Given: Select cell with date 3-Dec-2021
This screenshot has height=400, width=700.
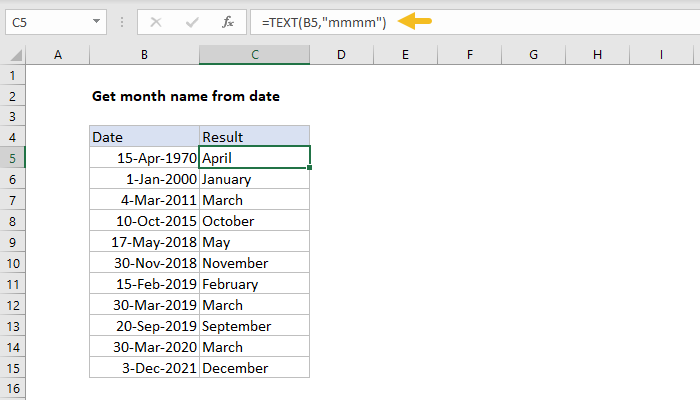Looking at the screenshot, I should click(x=144, y=368).
